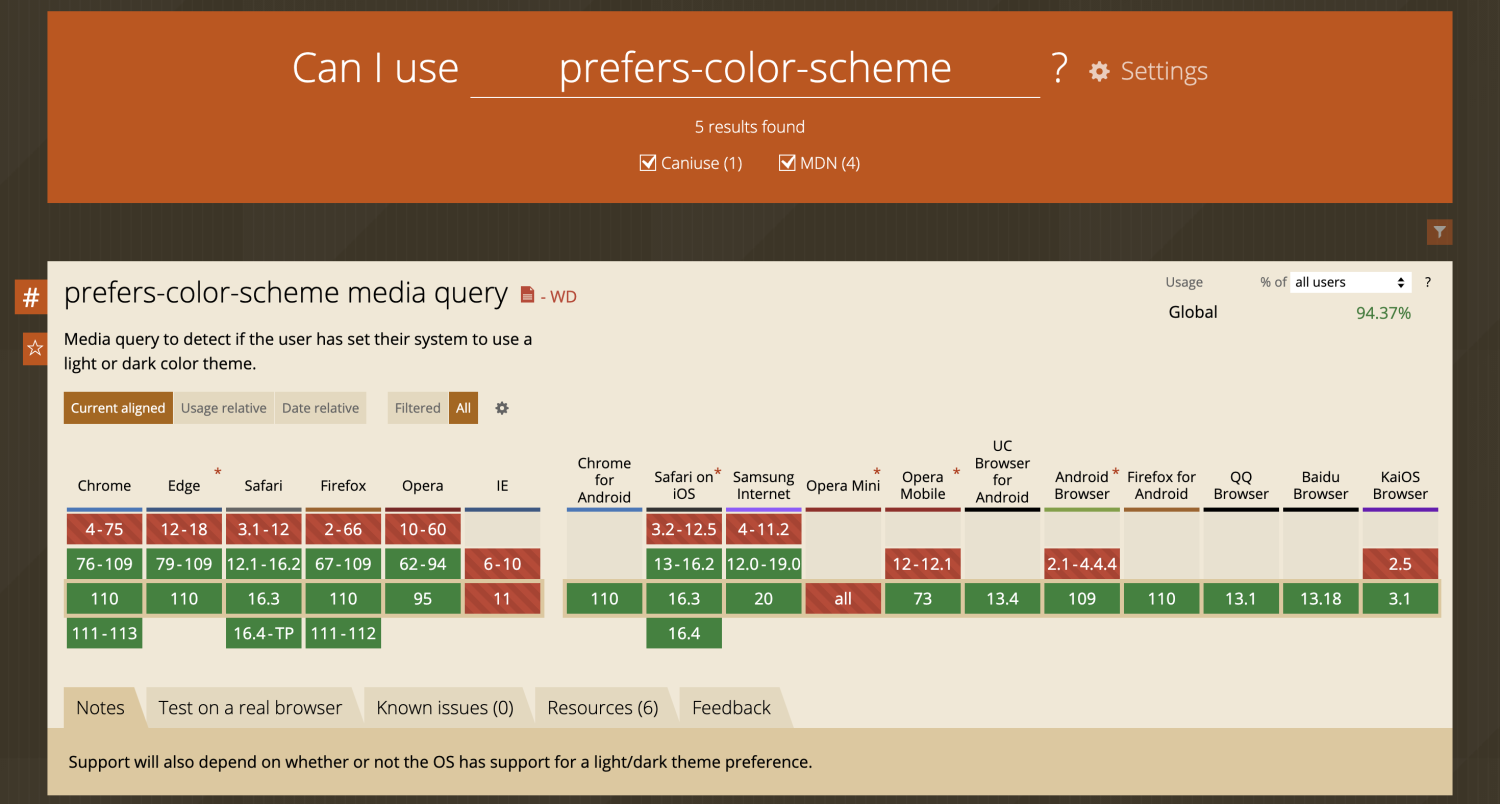Screen dimensions: 1500x804
Task: Click Chrome versions 4-75 cell
Action: [x=104, y=529]
